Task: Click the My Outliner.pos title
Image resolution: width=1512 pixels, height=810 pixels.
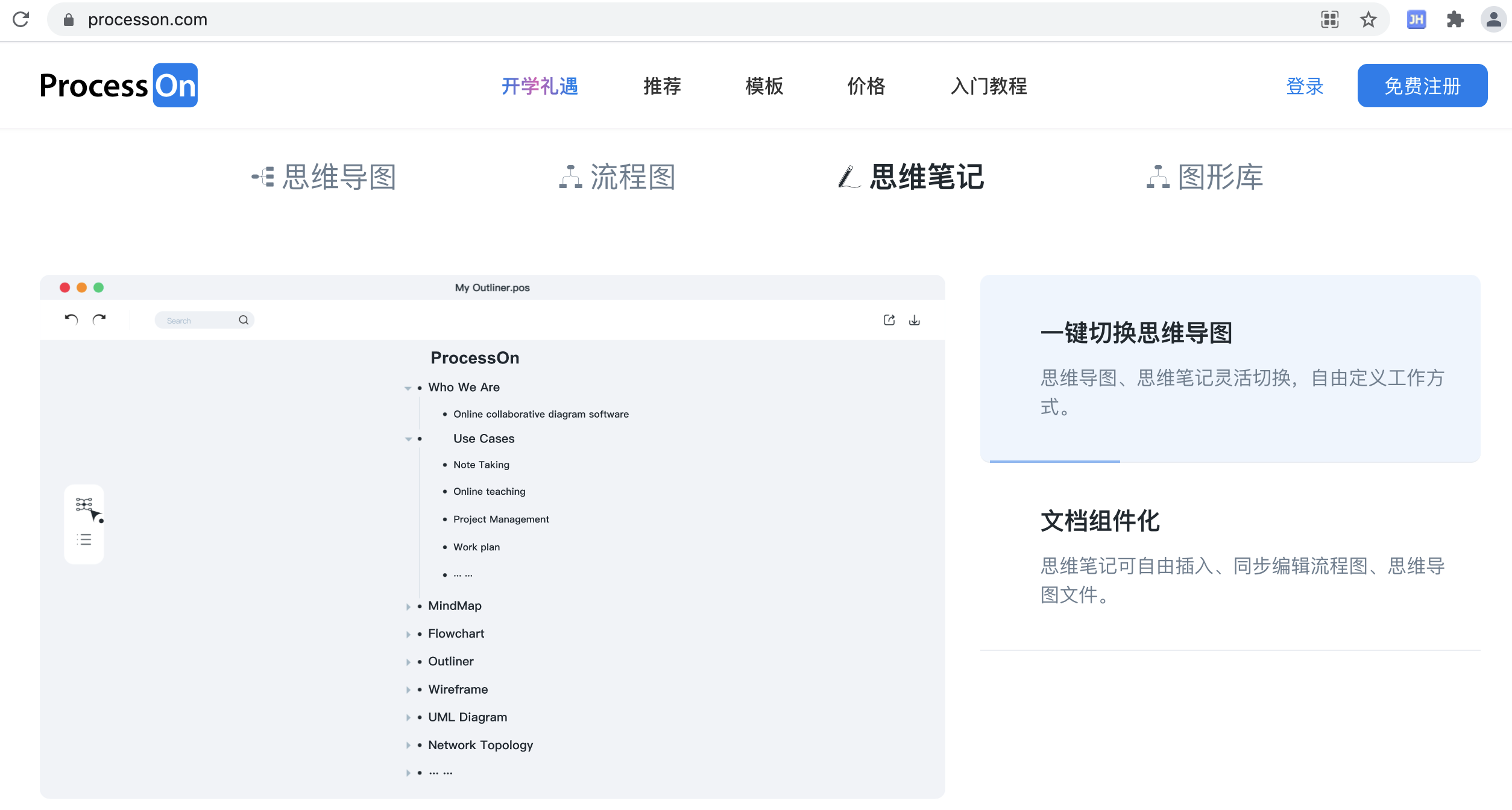Action: point(493,287)
